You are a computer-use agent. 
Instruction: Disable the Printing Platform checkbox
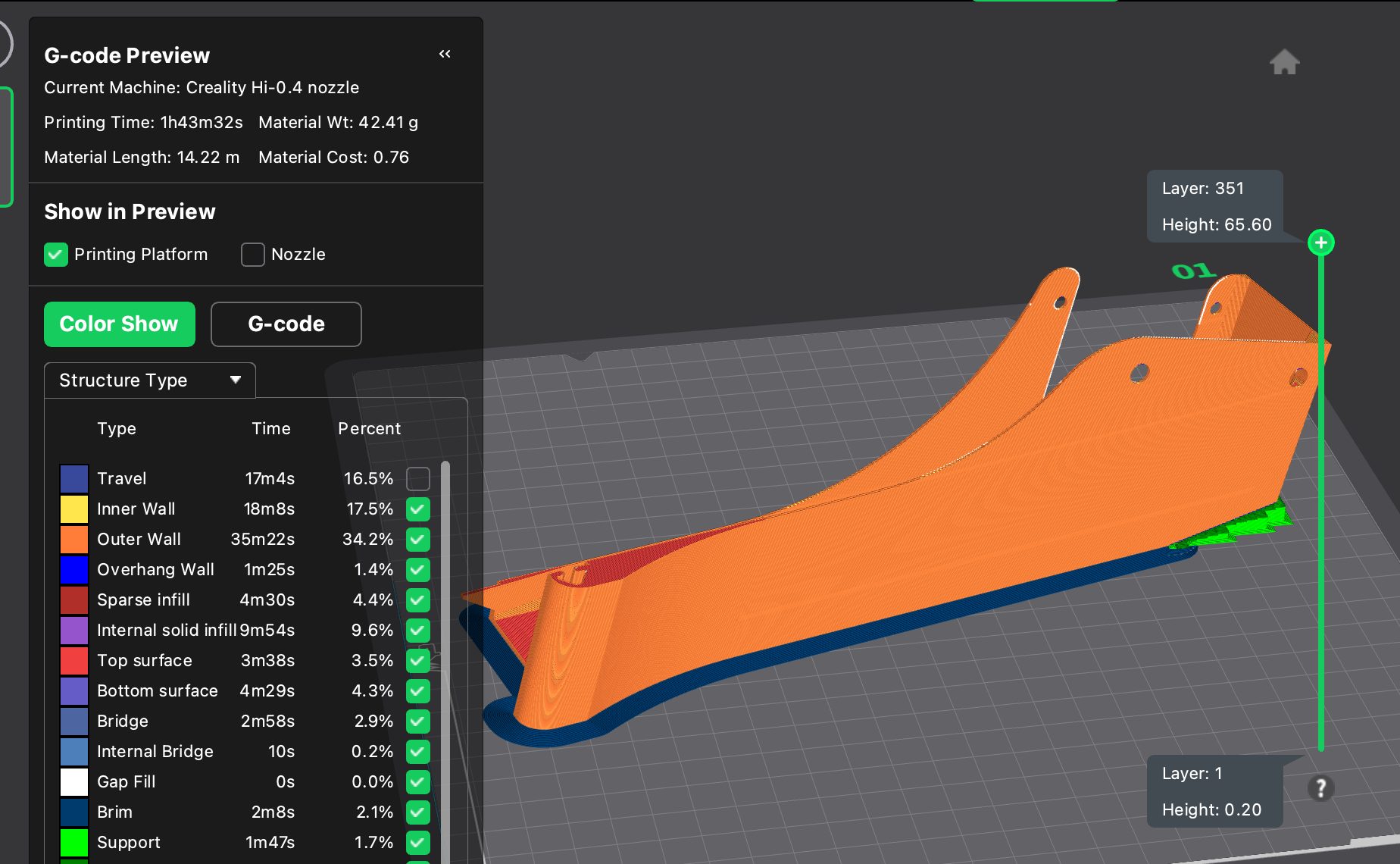point(55,255)
